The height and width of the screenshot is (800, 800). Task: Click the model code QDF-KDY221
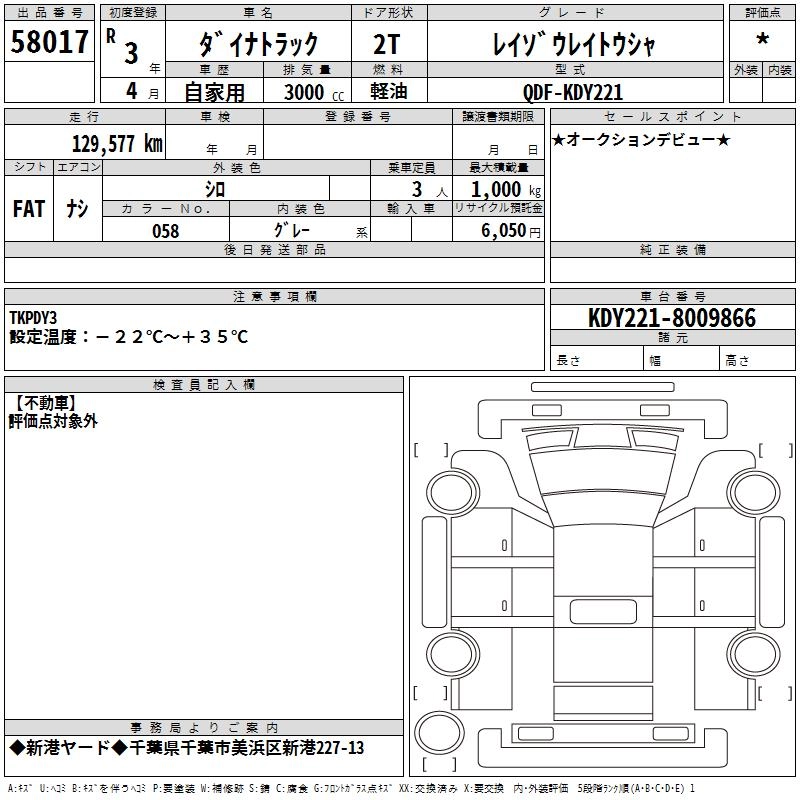[x=573, y=92]
